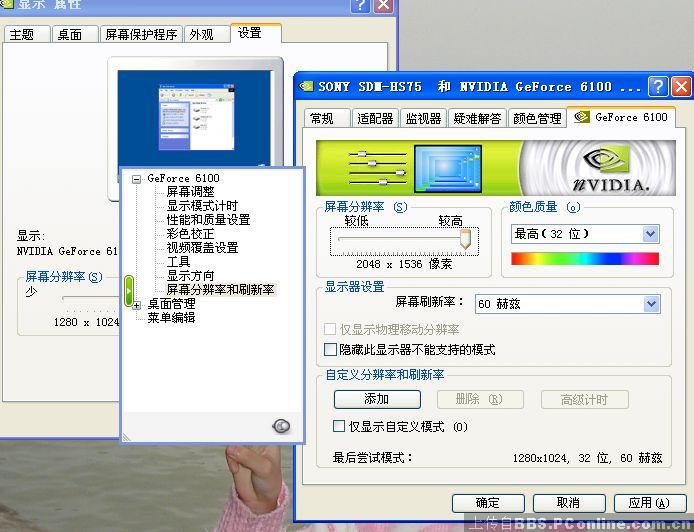Select 屏幕分辨率和刷新率 in the tree
694x532 pixels.
point(220,289)
